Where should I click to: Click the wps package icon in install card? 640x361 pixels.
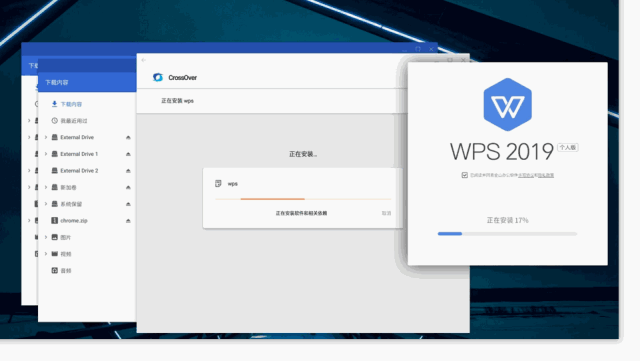tap(218, 184)
